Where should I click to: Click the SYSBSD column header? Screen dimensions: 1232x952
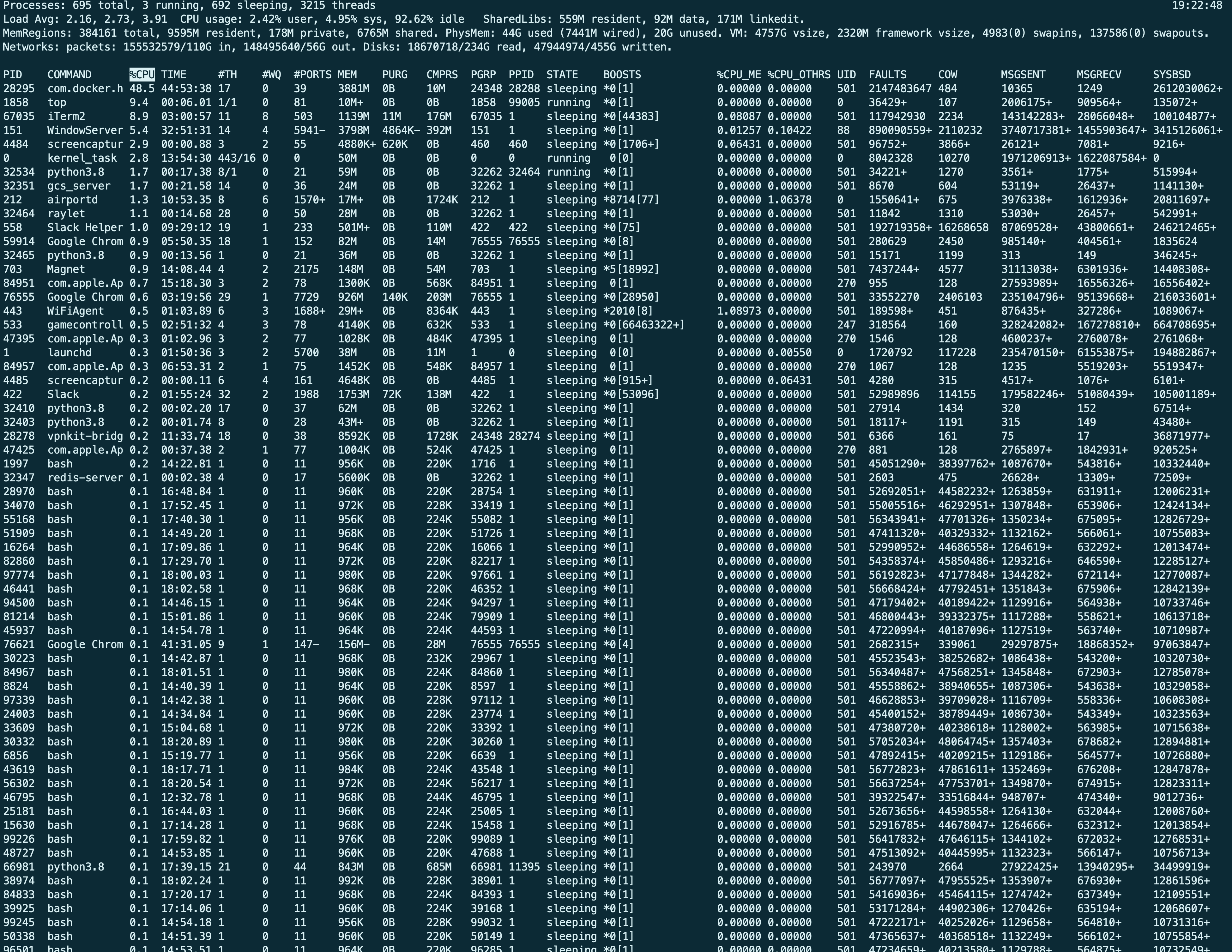(x=1172, y=75)
